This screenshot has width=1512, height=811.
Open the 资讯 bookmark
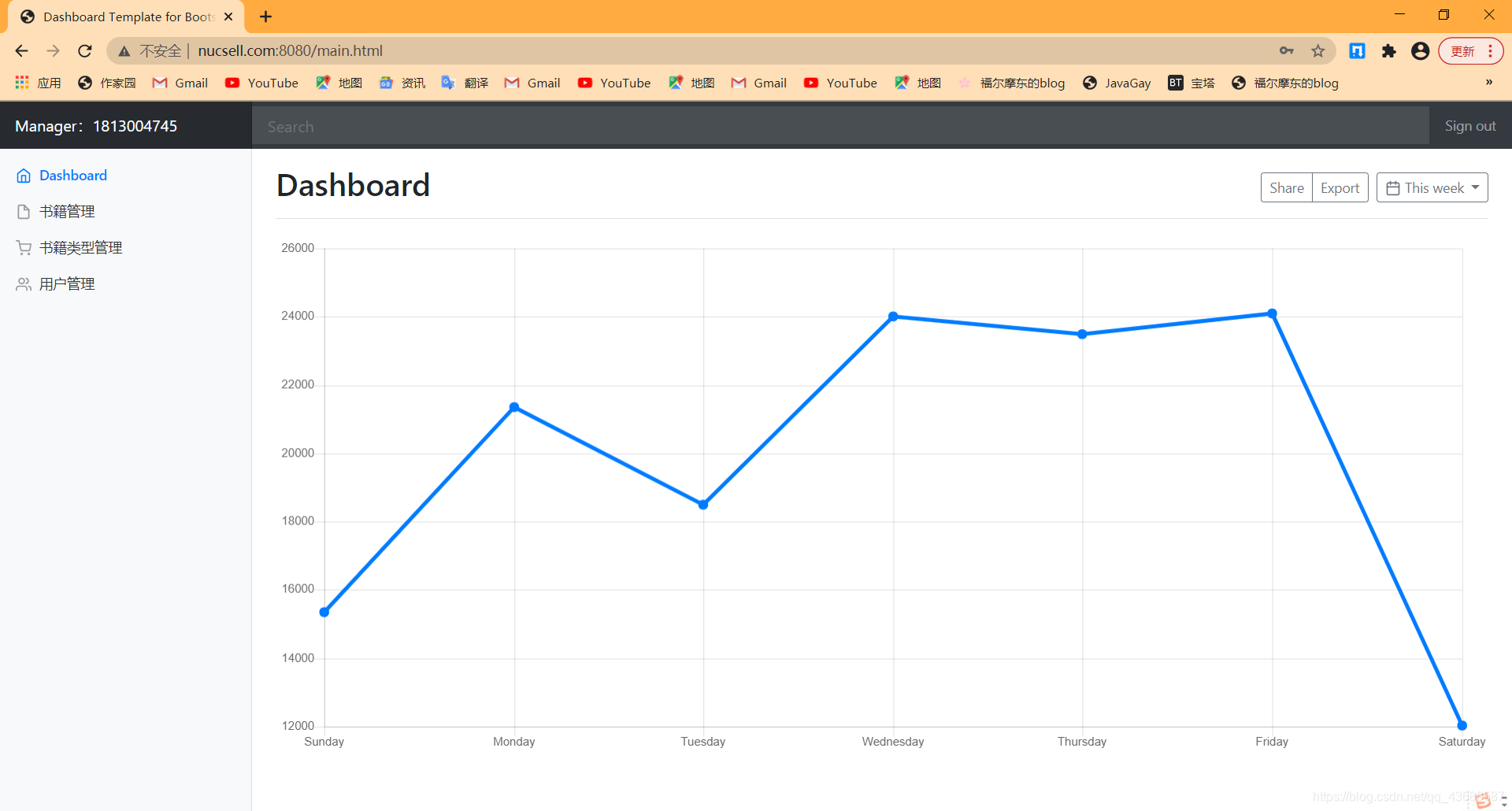pyautogui.click(x=402, y=83)
